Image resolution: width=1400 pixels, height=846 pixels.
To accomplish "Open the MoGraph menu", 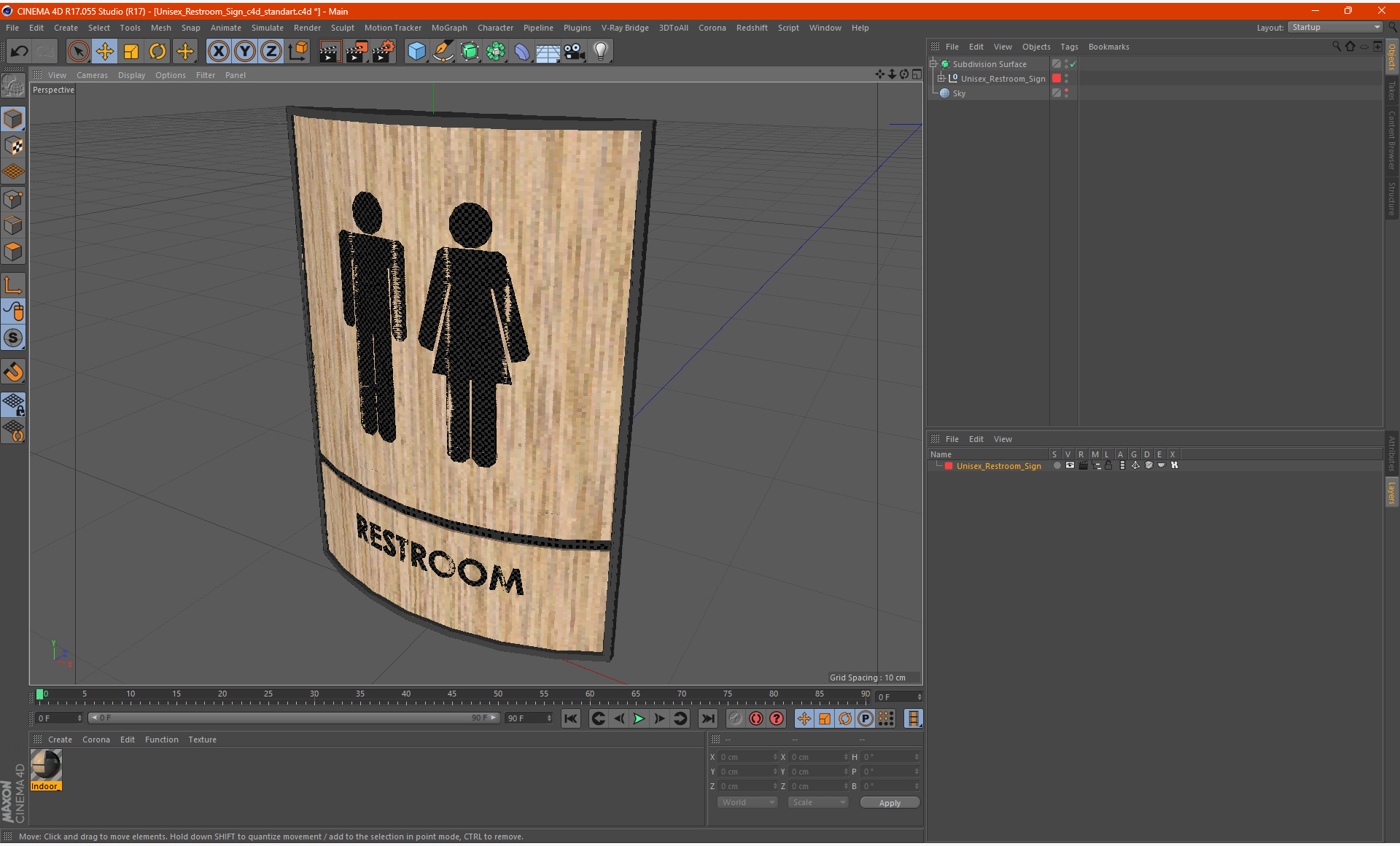I will tap(449, 28).
